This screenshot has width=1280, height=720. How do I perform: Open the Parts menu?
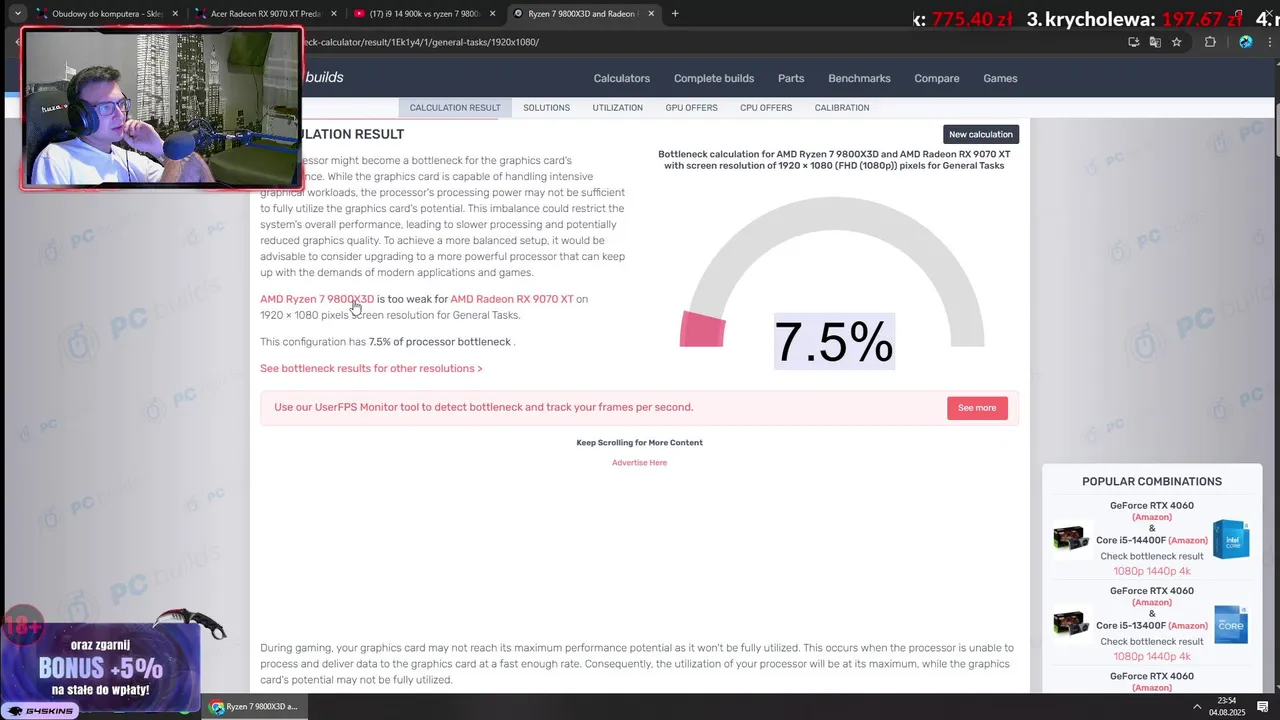coord(791,78)
